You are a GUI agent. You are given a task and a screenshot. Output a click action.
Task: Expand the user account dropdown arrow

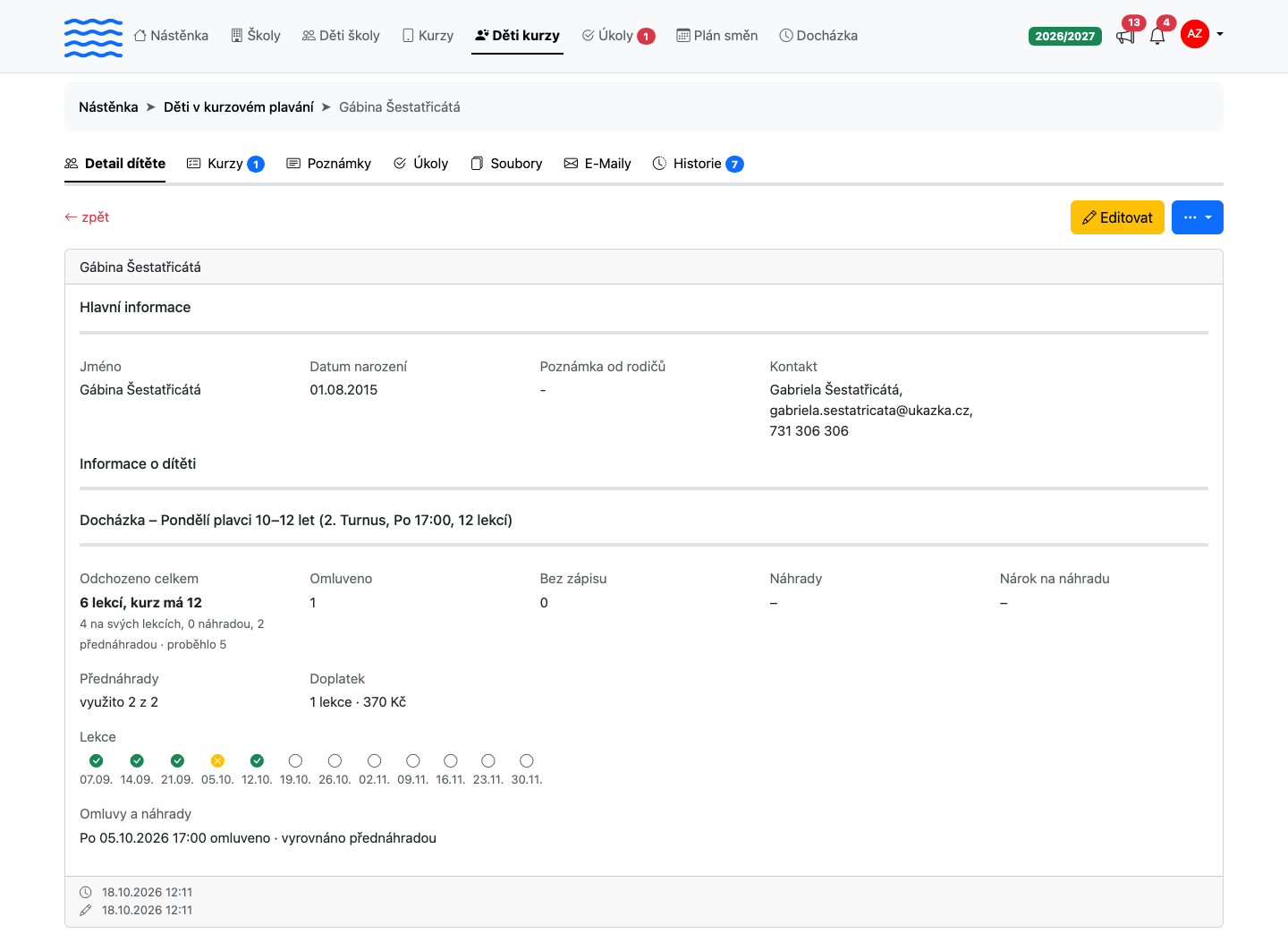pyautogui.click(x=1220, y=34)
